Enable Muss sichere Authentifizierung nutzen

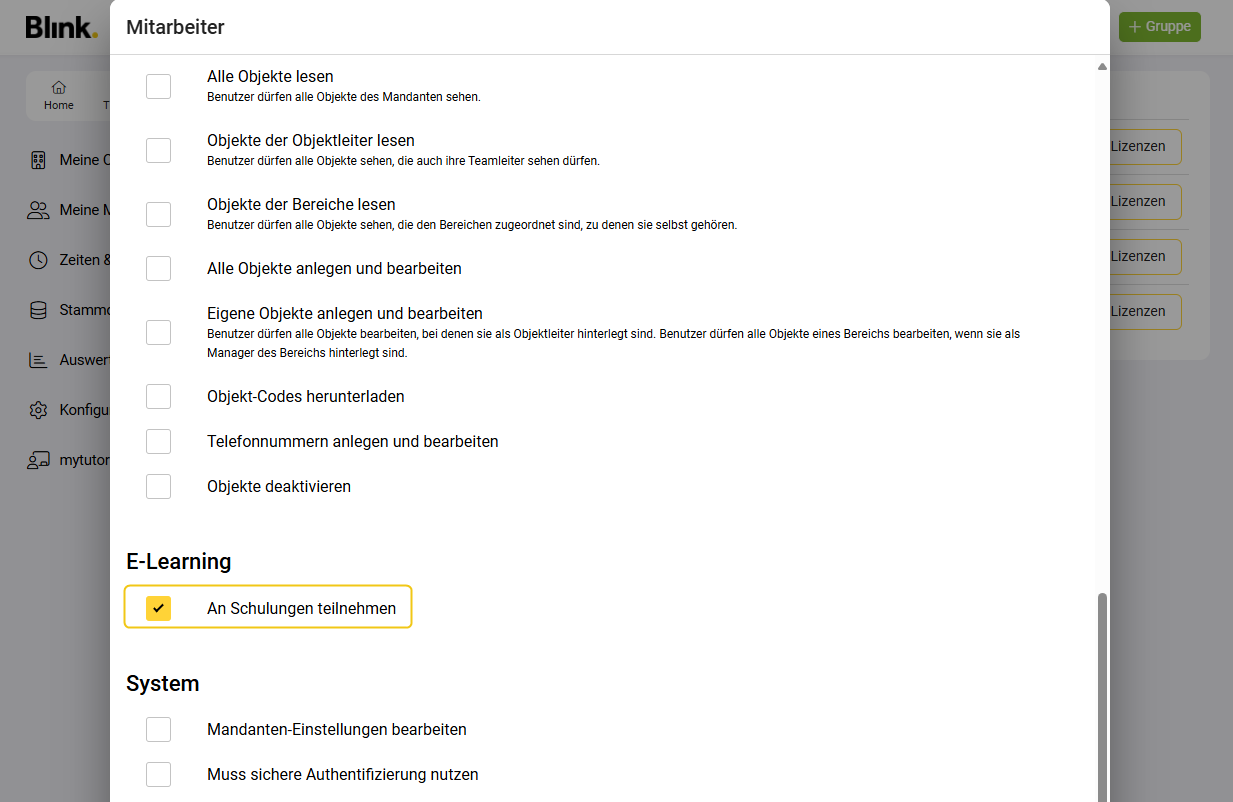tap(158, 774)
